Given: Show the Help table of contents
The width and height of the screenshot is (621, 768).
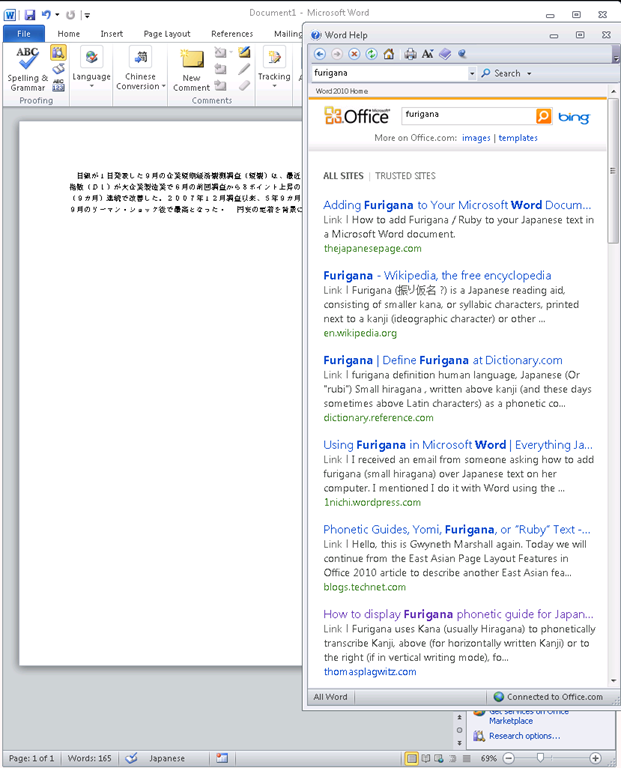Looking at the screenshot, I should tap(445, 54).
